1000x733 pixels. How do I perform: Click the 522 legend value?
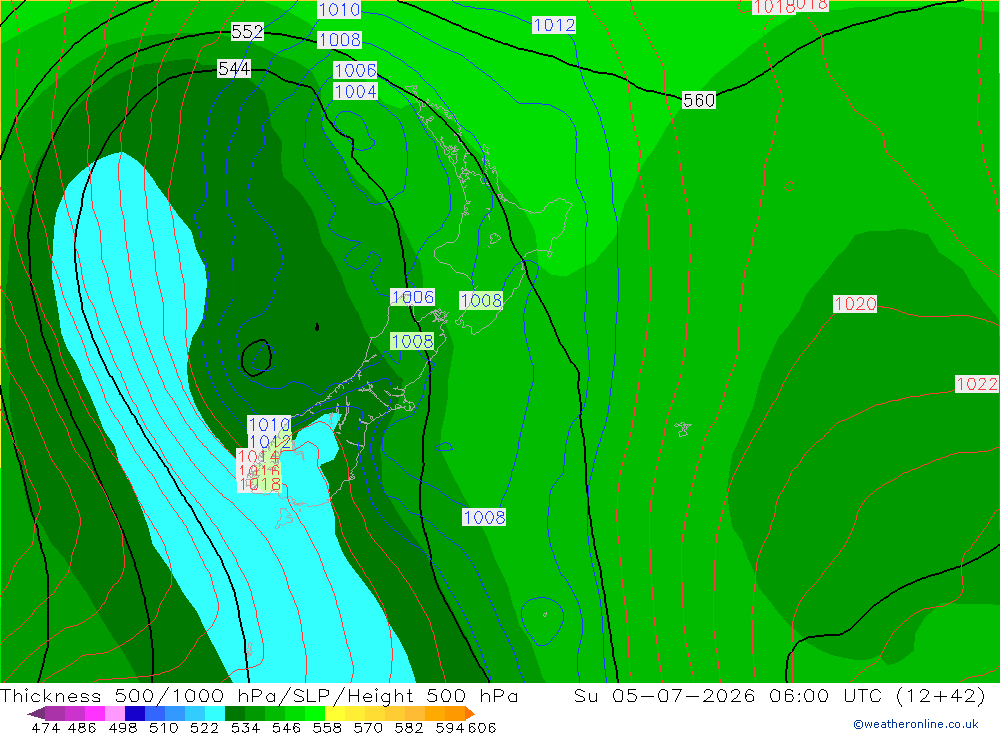(x=205, y=727)
